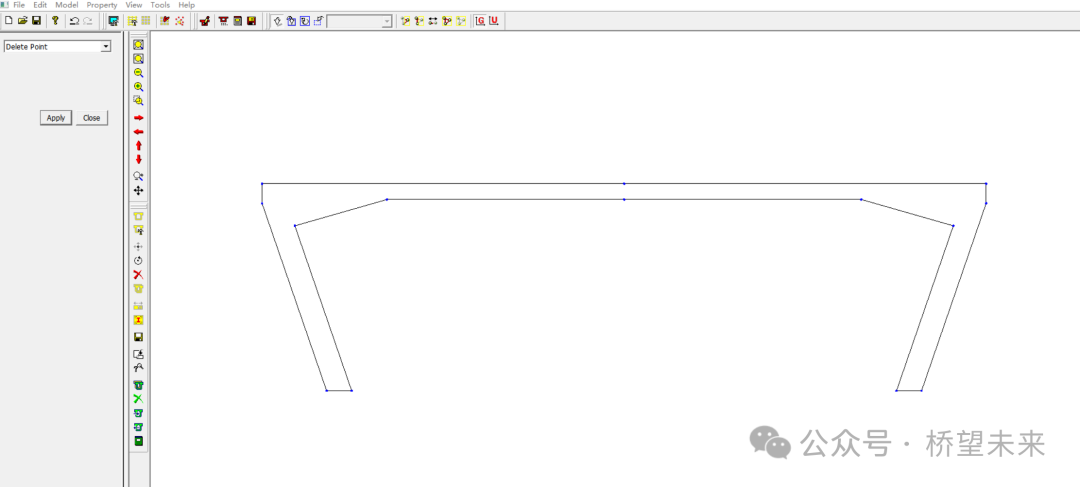Open the View menu
The image size is (1080, 487).
click(134, 5)
